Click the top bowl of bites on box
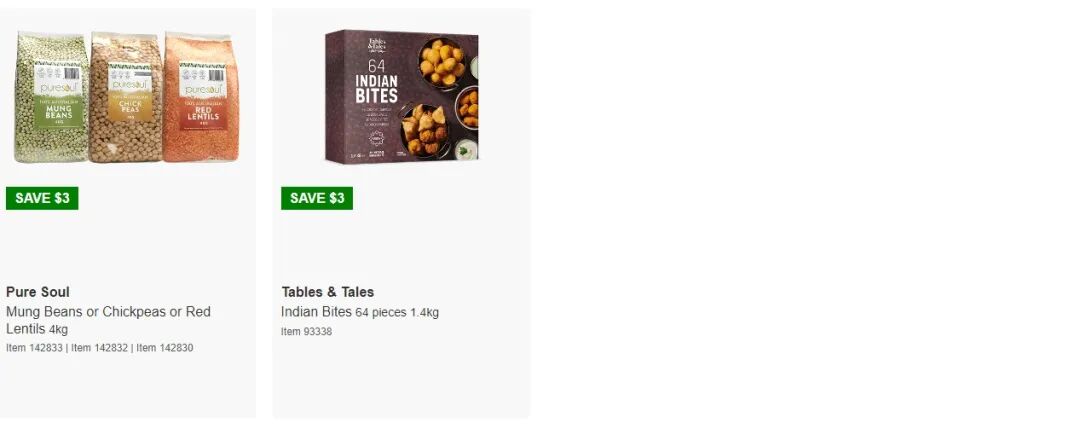1080x429 pixels. click(442, 64)
